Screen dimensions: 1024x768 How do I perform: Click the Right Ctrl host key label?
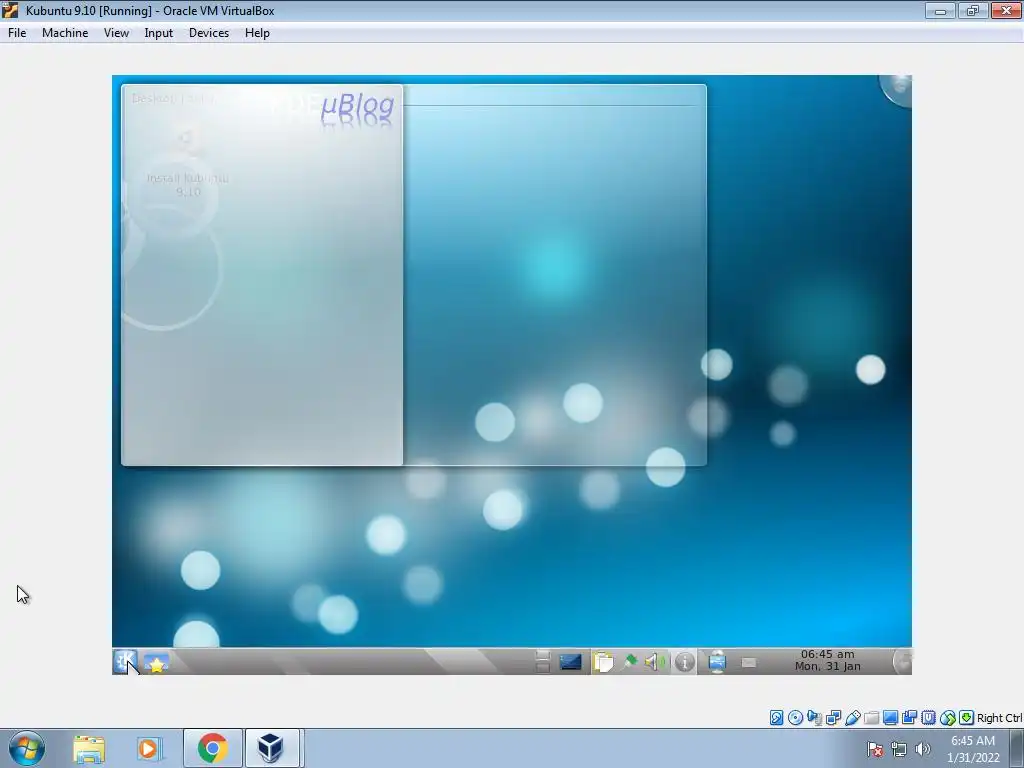[999, 718]
